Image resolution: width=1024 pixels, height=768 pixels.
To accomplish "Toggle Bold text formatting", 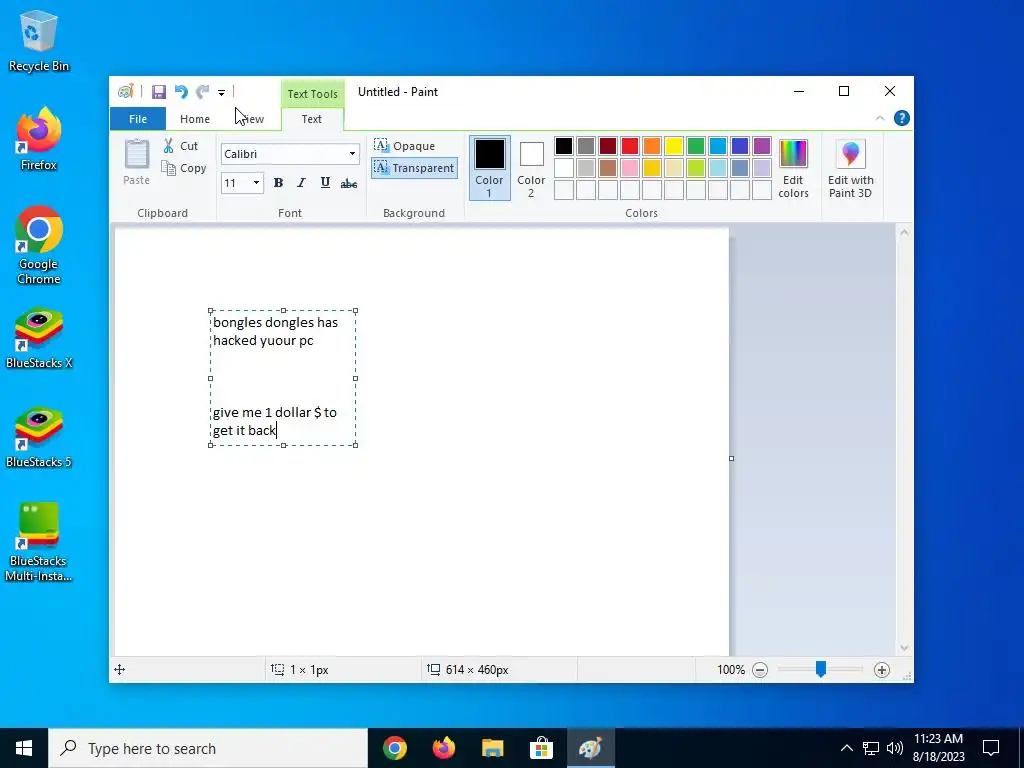I will tap(278, 184).
